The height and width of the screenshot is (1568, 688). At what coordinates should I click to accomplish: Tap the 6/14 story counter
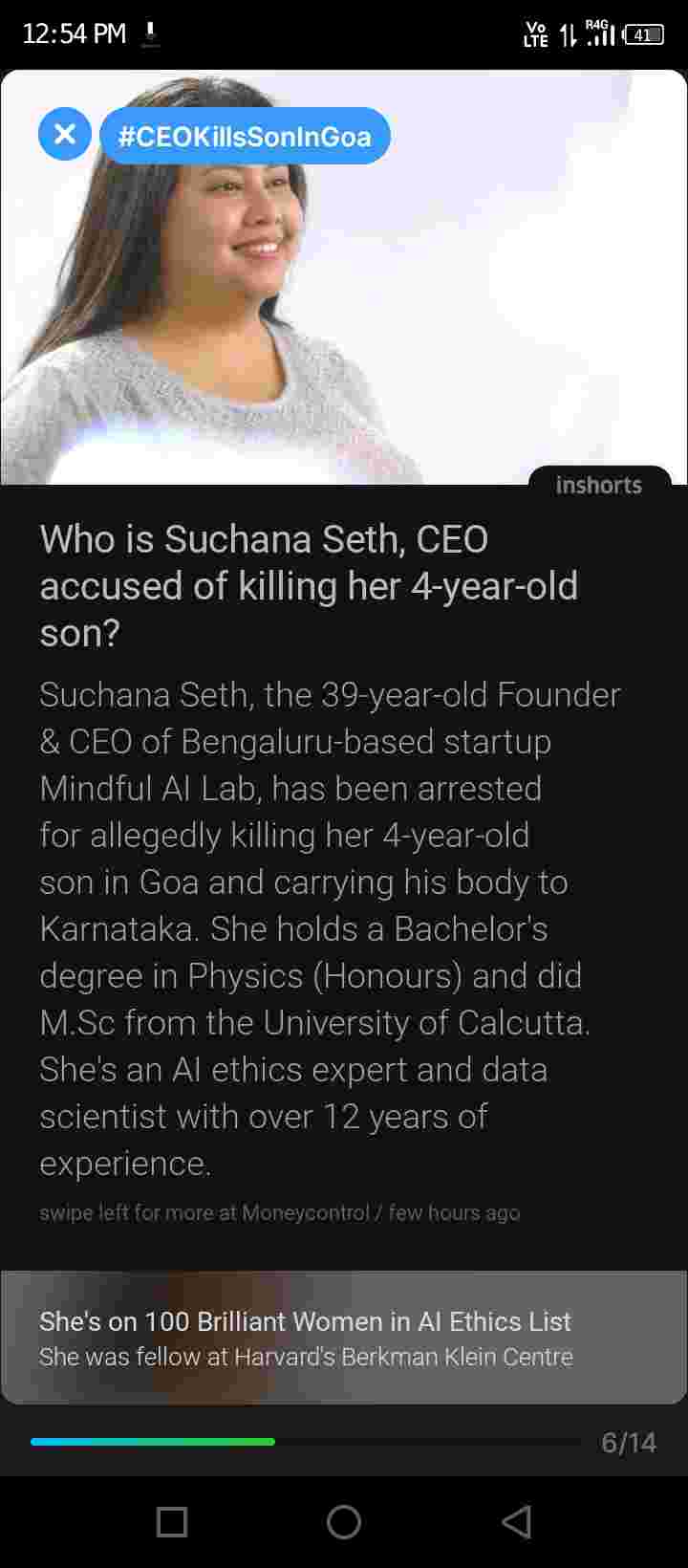coord(628,1442)
